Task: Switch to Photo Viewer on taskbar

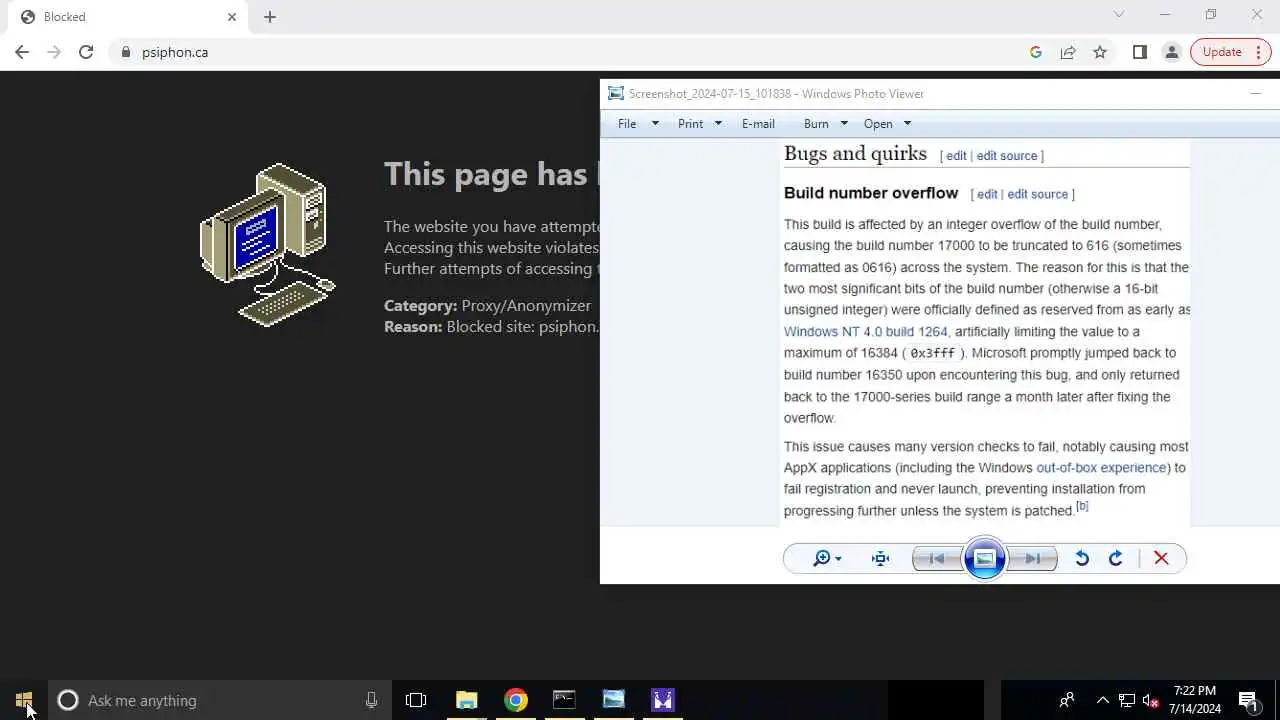Action: pos(614,700)
